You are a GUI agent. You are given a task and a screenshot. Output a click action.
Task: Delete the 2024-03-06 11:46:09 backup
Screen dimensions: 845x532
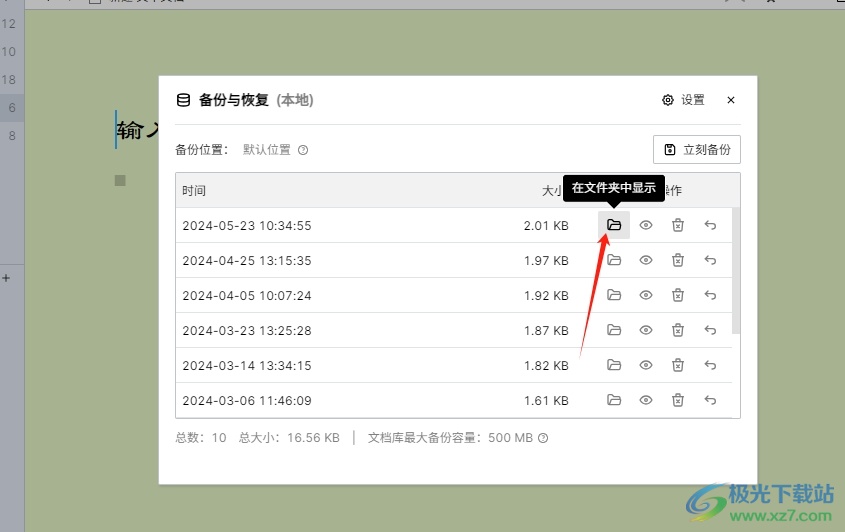pos(678,400)
